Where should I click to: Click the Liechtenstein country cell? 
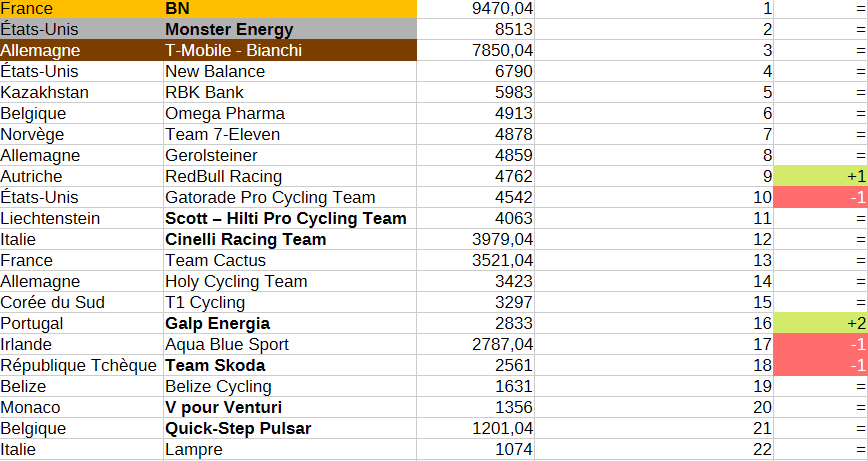[x=81, y=218]
